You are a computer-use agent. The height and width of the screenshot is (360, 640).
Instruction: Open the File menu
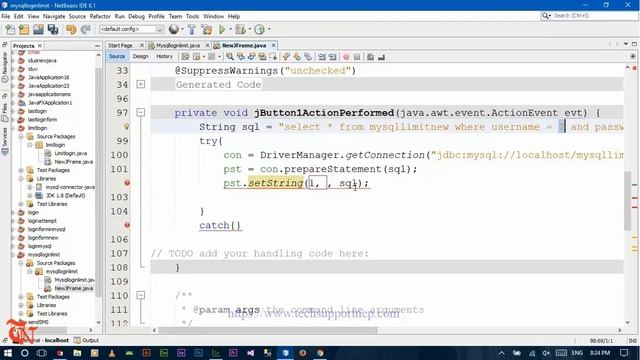pyautogui.click(x=6, y=16)
